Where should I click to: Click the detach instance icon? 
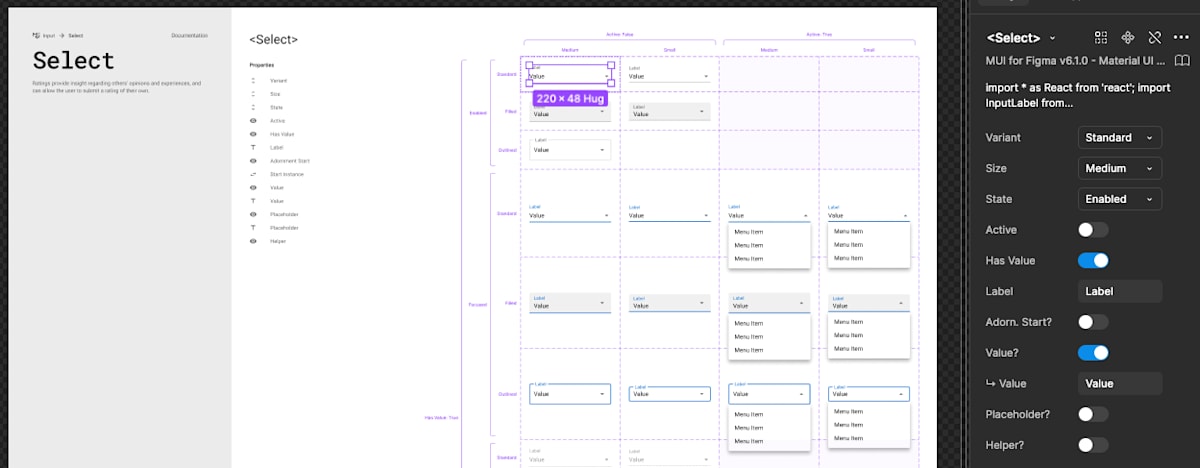click(x=1154, y=37)
